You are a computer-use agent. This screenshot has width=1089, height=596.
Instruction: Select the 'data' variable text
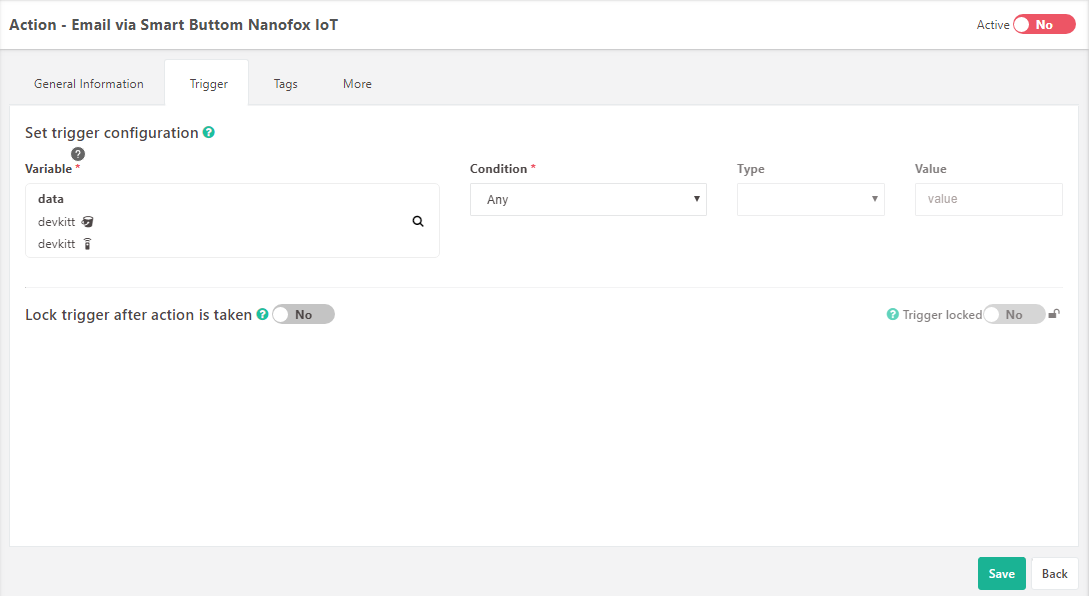point(51,199)
